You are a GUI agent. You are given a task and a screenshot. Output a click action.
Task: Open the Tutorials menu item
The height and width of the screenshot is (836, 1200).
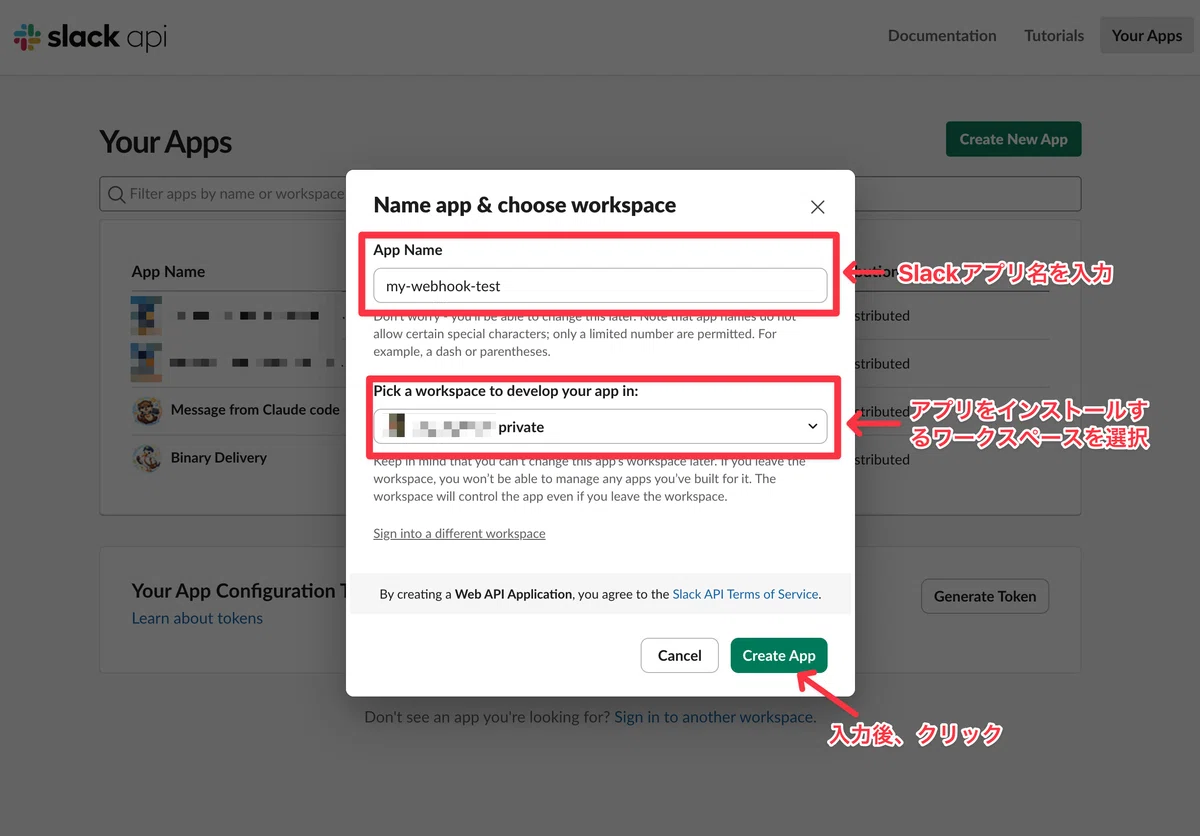point(1054,35)
